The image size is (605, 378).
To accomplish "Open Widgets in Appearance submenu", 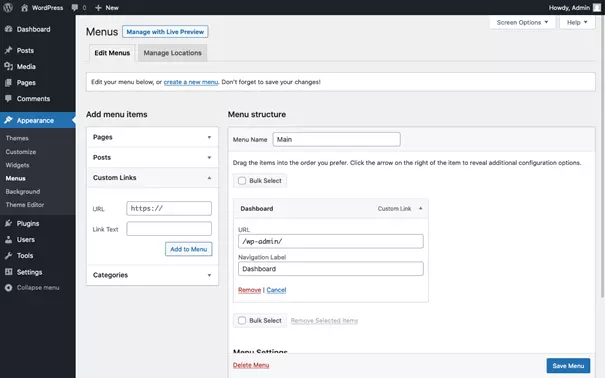I will 17,165.
